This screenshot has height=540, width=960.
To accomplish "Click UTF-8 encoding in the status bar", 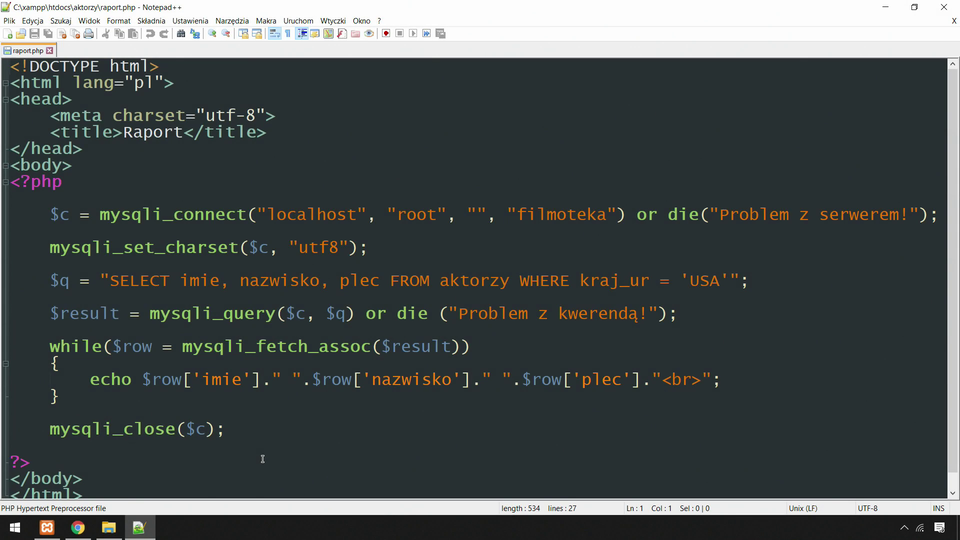I will click(867, 508).
